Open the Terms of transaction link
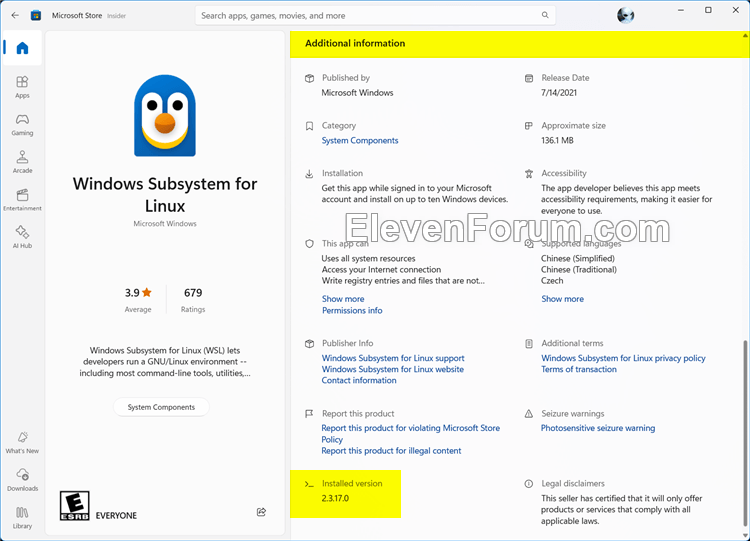The image size is (750, 541). [579, 369]
